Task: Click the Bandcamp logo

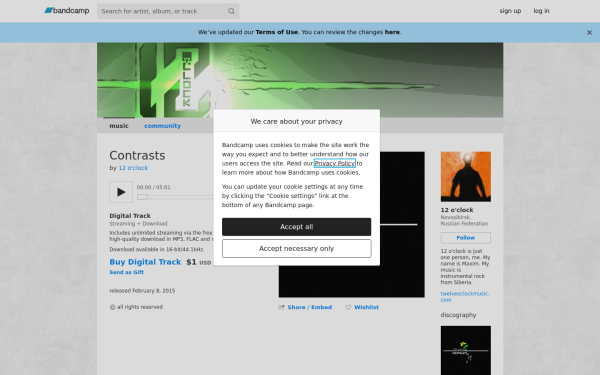Action: [x=67, y=11]
